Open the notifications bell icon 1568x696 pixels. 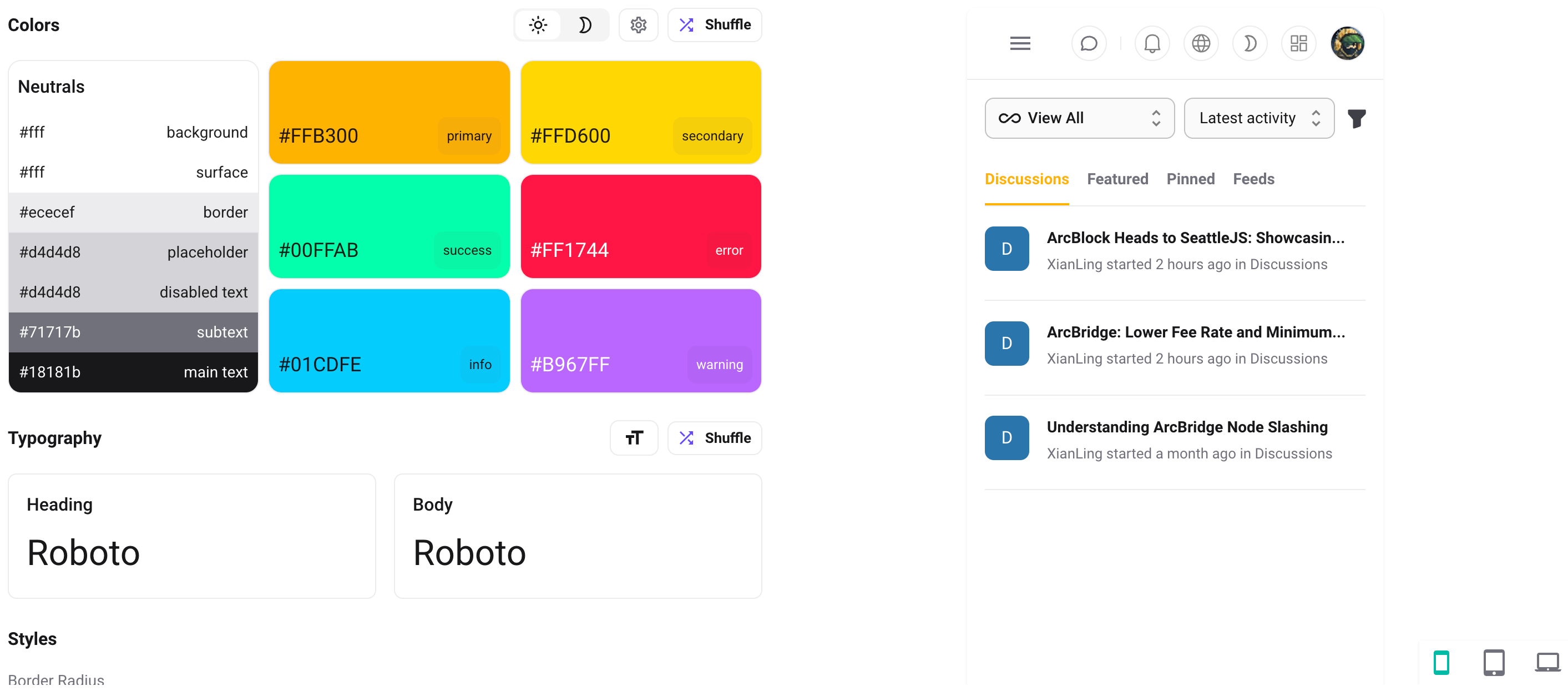pyautogui.click(x=1152, y=44)
